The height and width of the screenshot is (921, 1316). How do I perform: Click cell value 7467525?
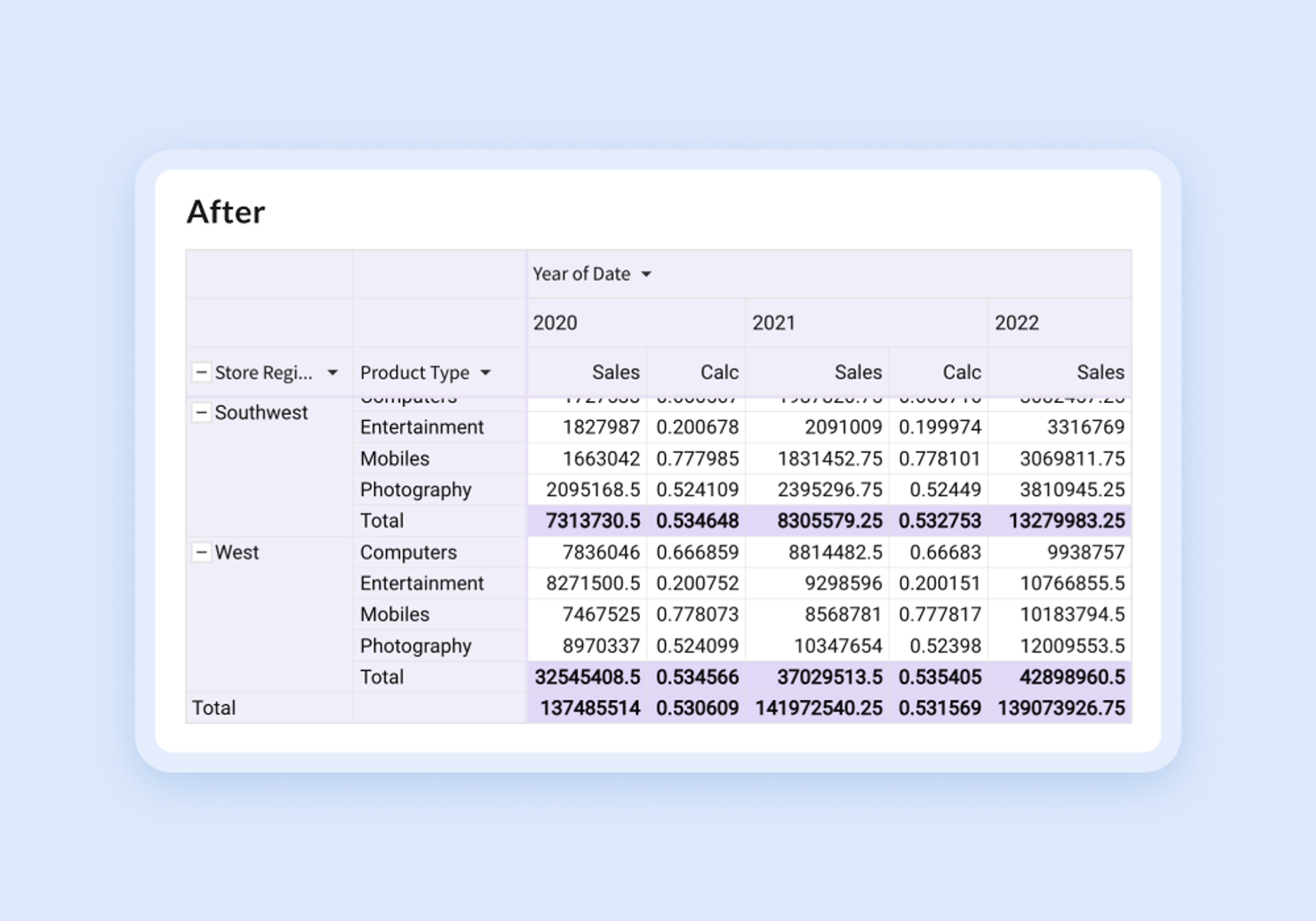coord(601,614)
